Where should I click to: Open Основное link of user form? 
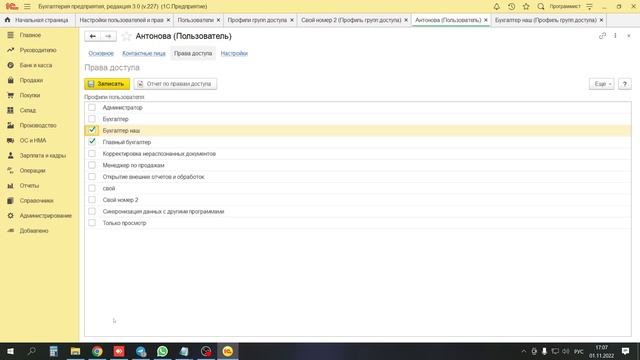[101, 53]
